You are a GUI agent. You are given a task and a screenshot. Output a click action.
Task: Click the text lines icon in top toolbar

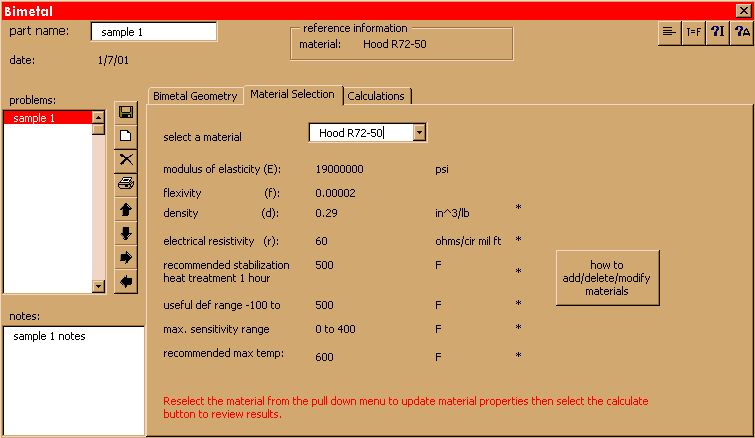click(x=669, y=32)
